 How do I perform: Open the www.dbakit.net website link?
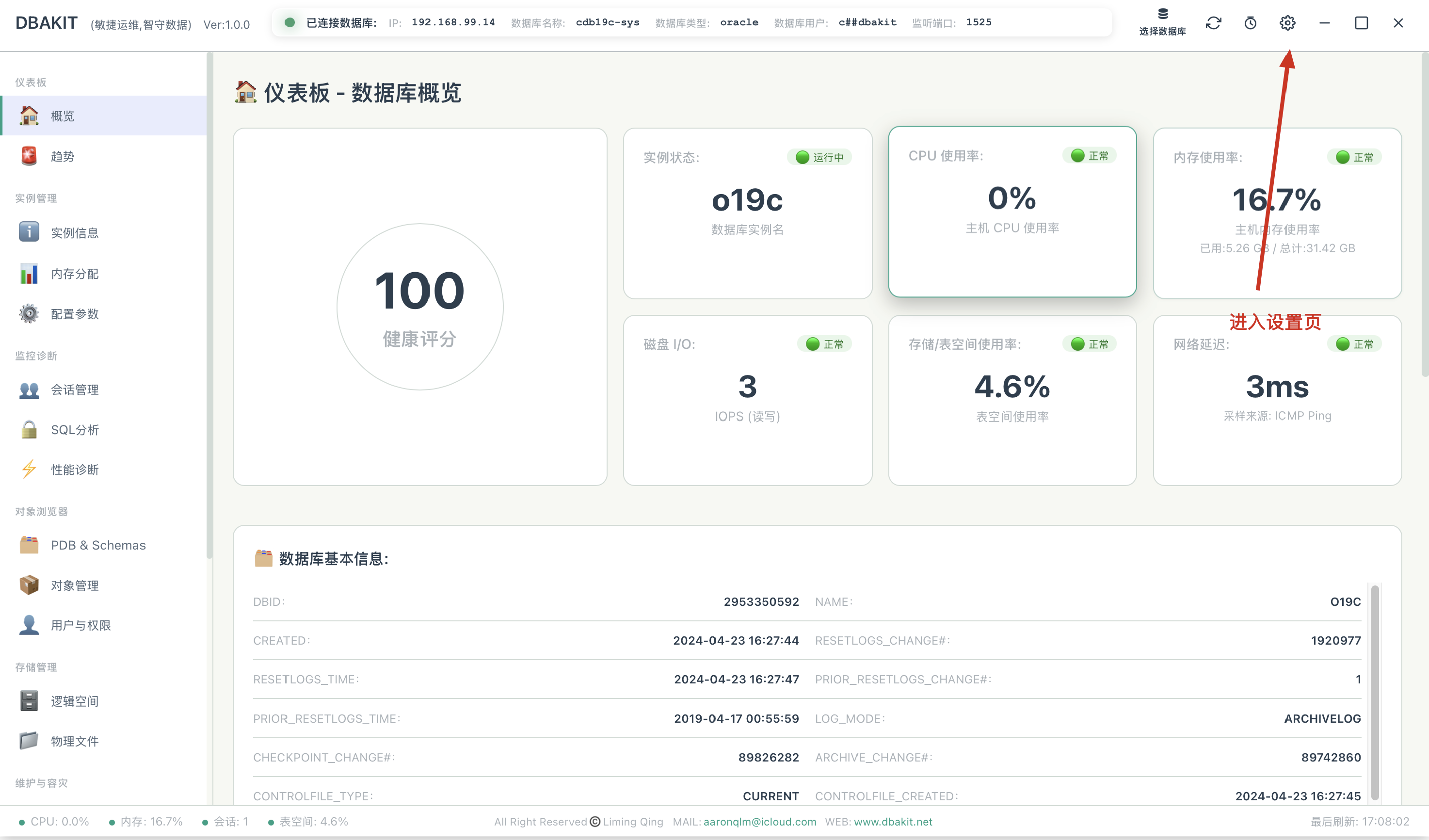pyautogui.click(x=893, y=822)
